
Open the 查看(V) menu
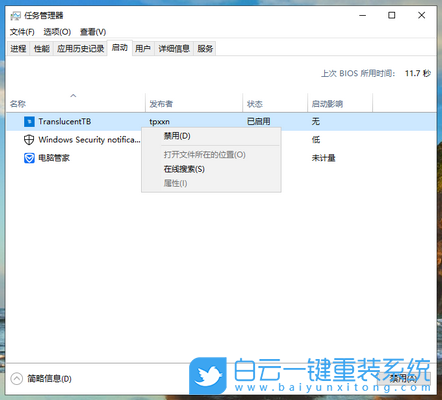click(93, 32)
